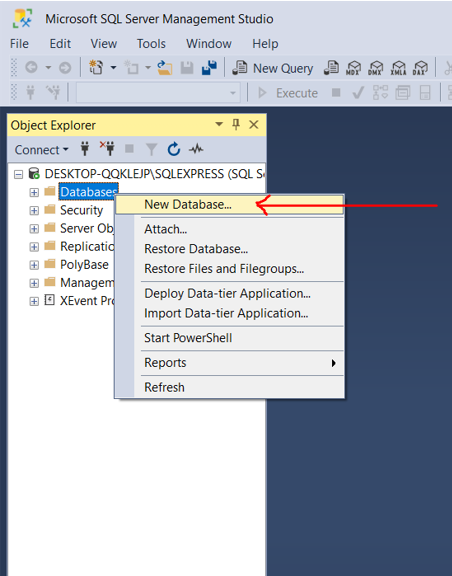Click the Change Connection icon in SQL toolbar
Image resolution: width=452 pixels, height=576 pixels.
(x=53, y=93)
